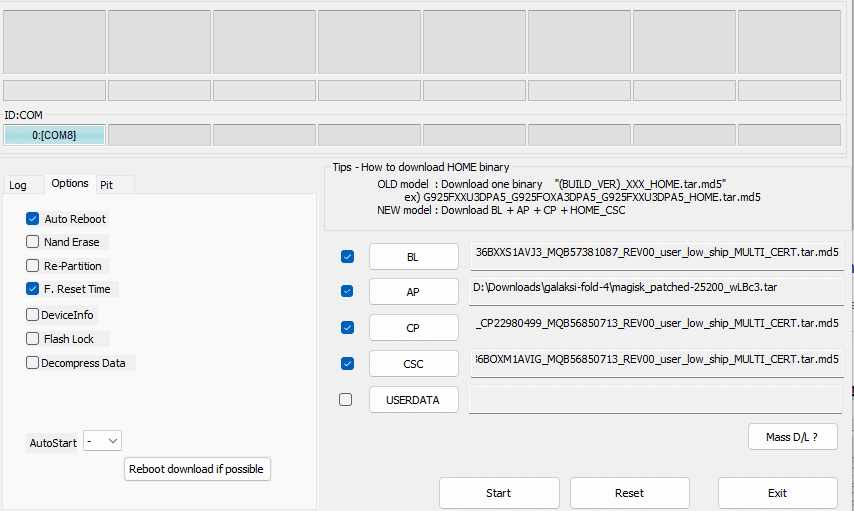Open the AutoStart dropdown
This screenshot has height=511, width=854.
(102, 441)
